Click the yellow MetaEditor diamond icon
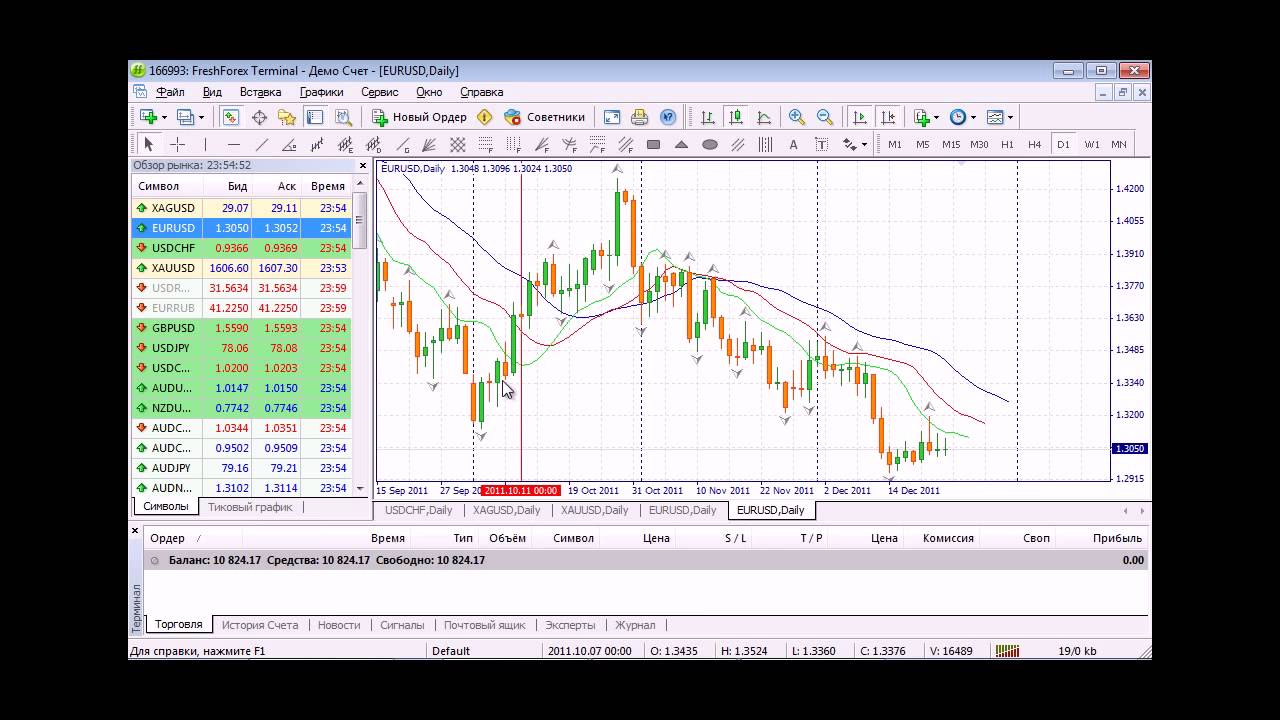1280x720 pixels. tap(485, 117)
